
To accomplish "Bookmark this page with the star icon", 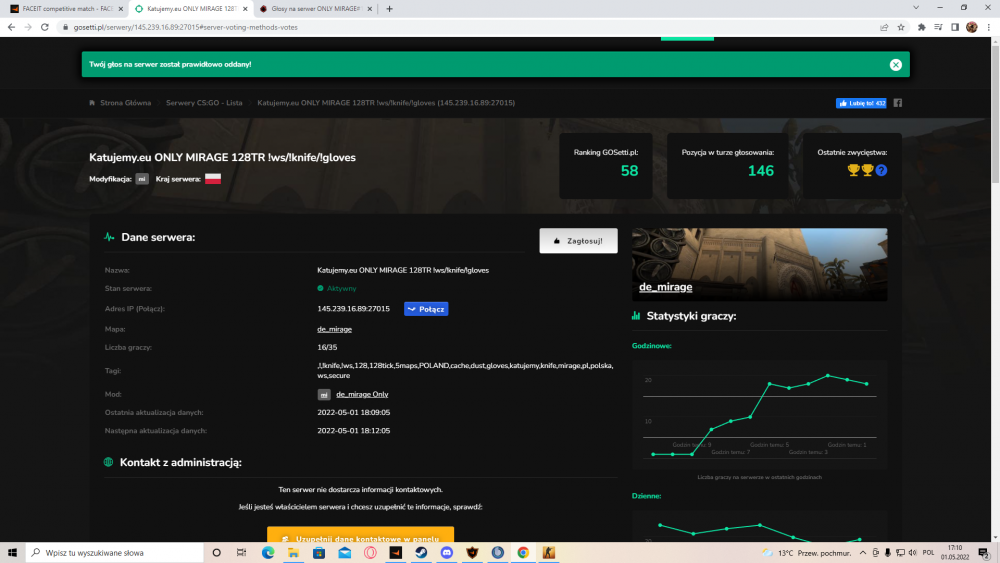I will [901, 27].
